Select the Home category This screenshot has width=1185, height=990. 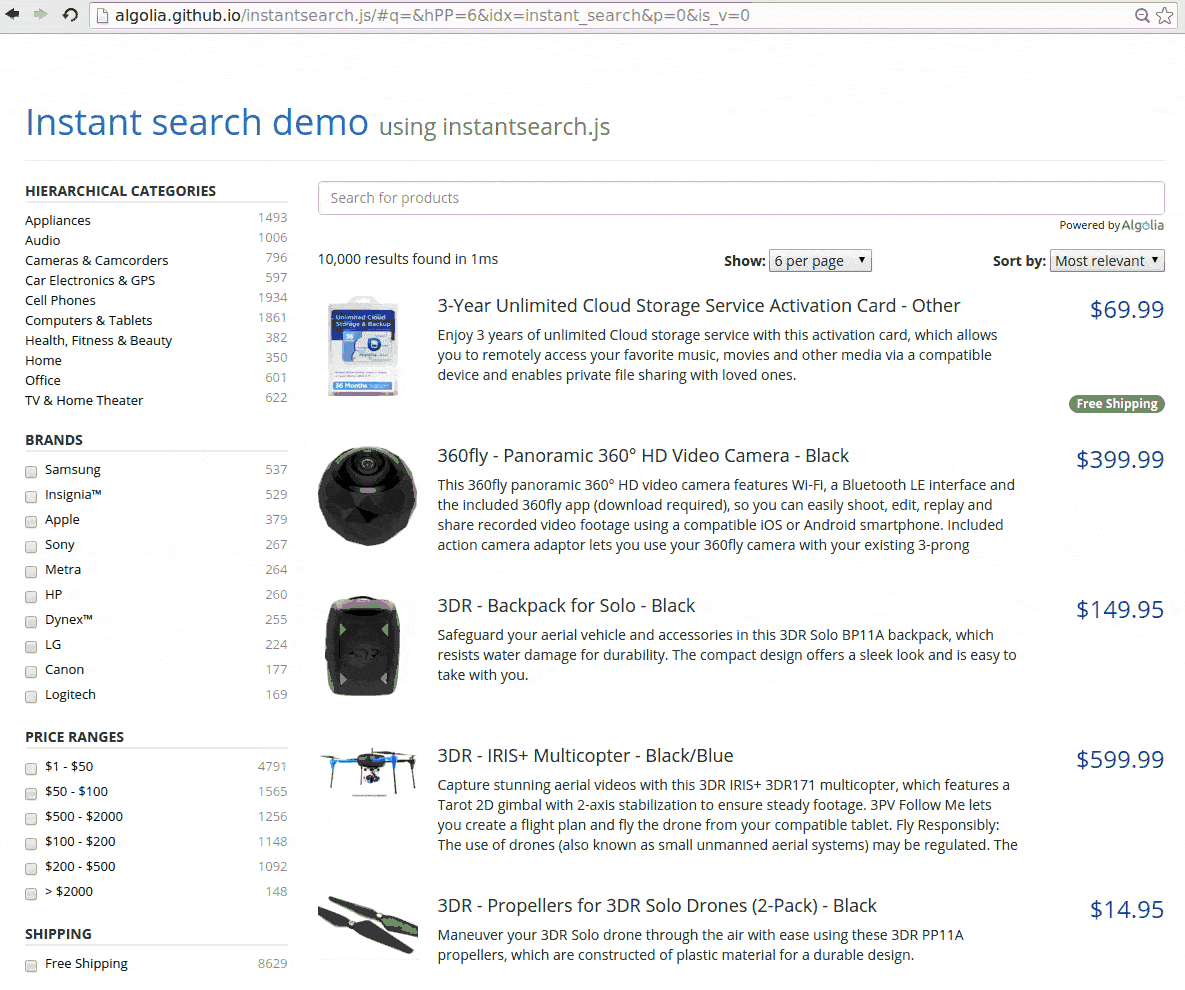[x=43, y=360]
